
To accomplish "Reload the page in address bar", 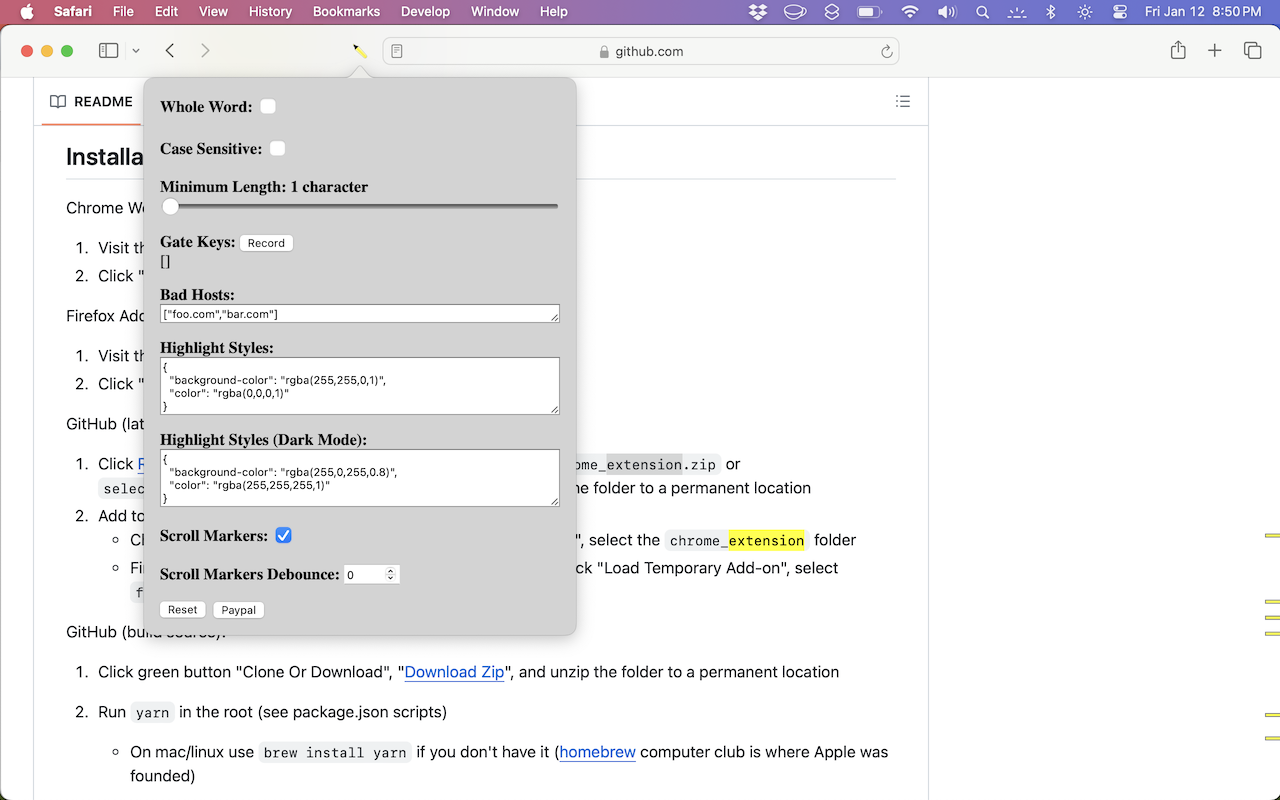I will coord(886,52).
